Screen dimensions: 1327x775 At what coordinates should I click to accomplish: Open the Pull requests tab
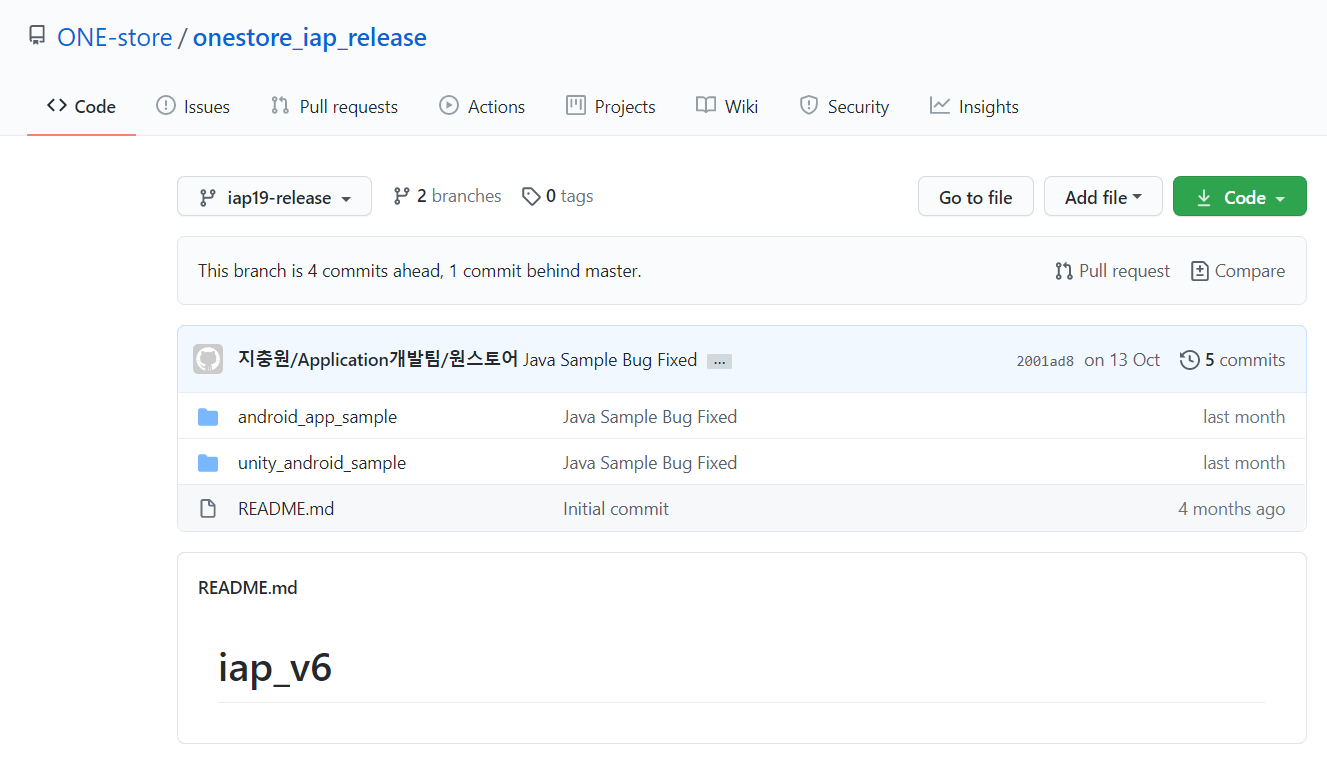coord(334,106)
